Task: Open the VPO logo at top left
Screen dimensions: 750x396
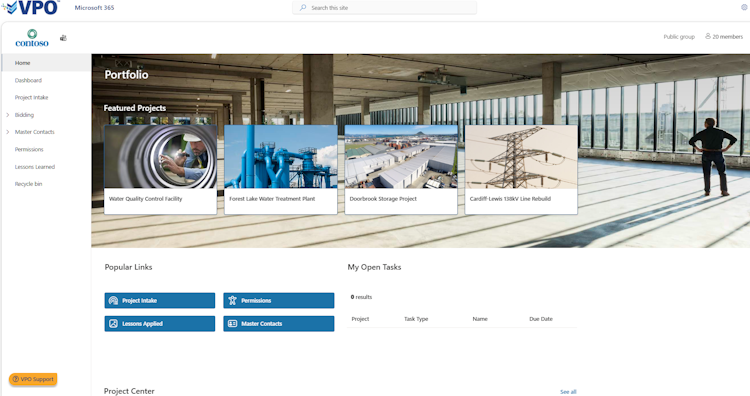Action: point(31,8)
